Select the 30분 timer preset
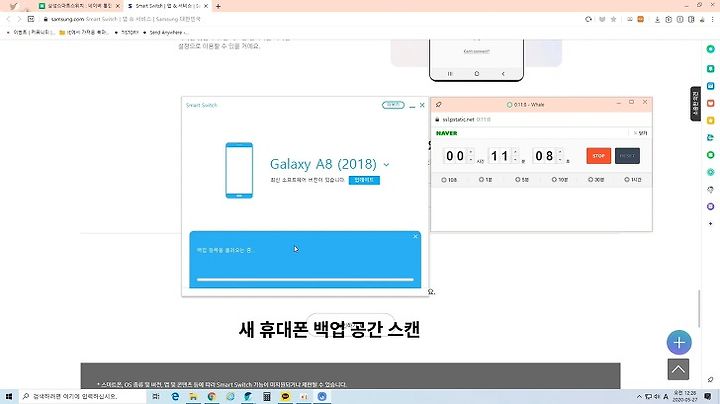The width and height of the screenshot is (720, 404). click(x=596, y=180)
